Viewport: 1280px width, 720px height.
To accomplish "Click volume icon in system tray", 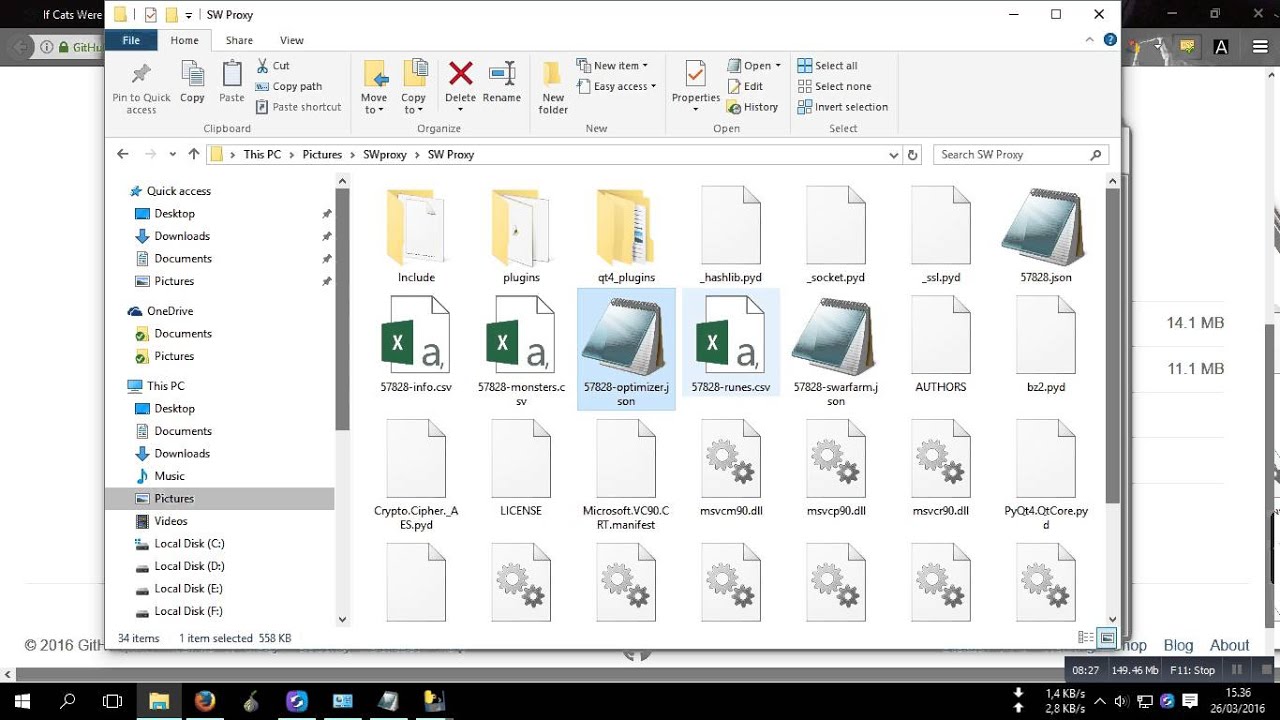I will (1121, 700).
